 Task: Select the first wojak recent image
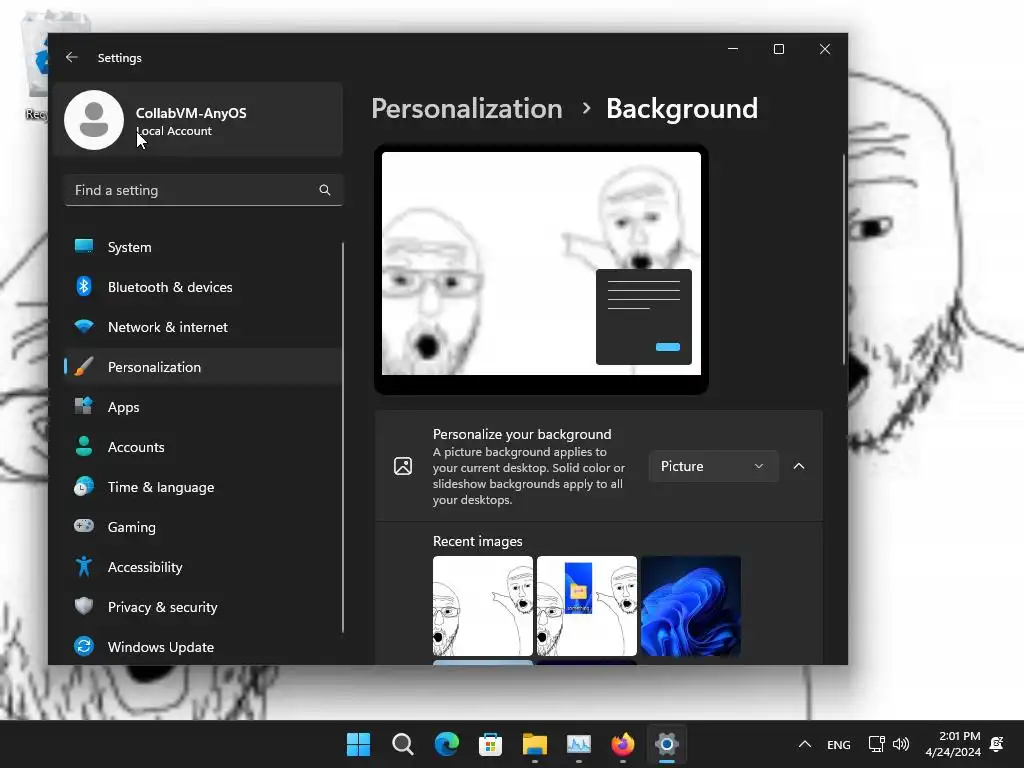483,606
